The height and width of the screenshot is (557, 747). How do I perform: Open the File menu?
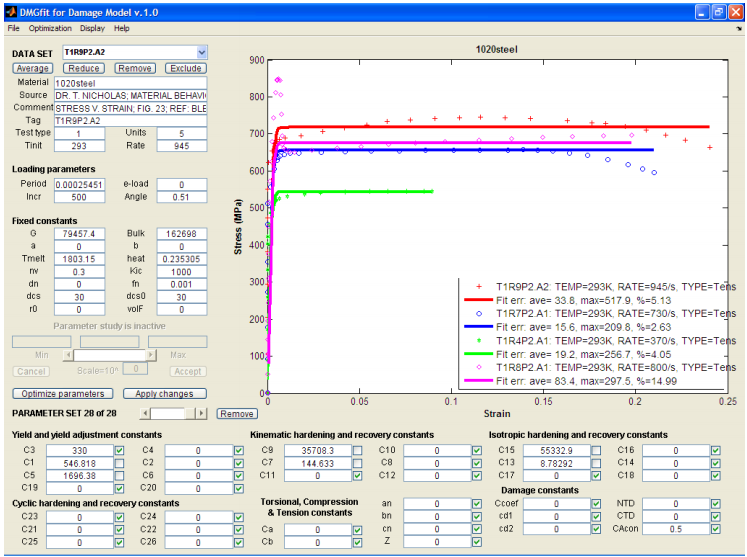click(x=14, y=29)
